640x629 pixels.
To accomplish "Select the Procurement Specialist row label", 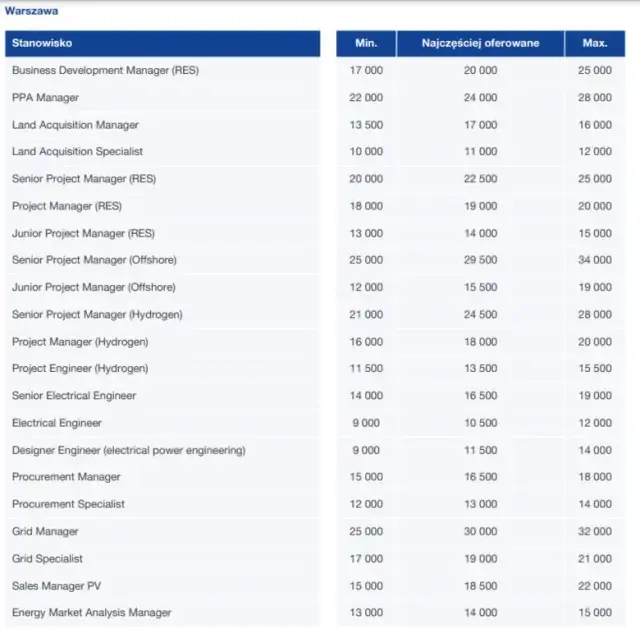I will pyautogui.click(x=67, y=504).
